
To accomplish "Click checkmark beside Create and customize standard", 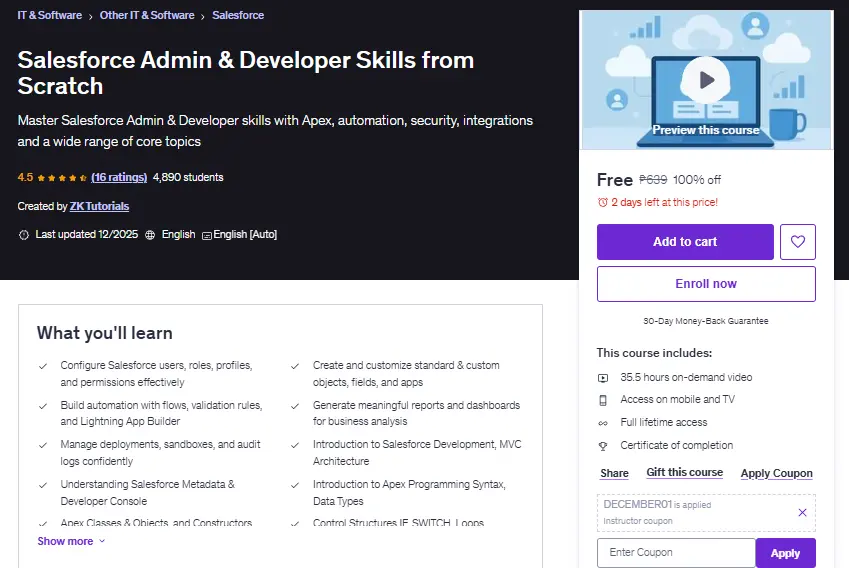I will [x=295, y=367].
